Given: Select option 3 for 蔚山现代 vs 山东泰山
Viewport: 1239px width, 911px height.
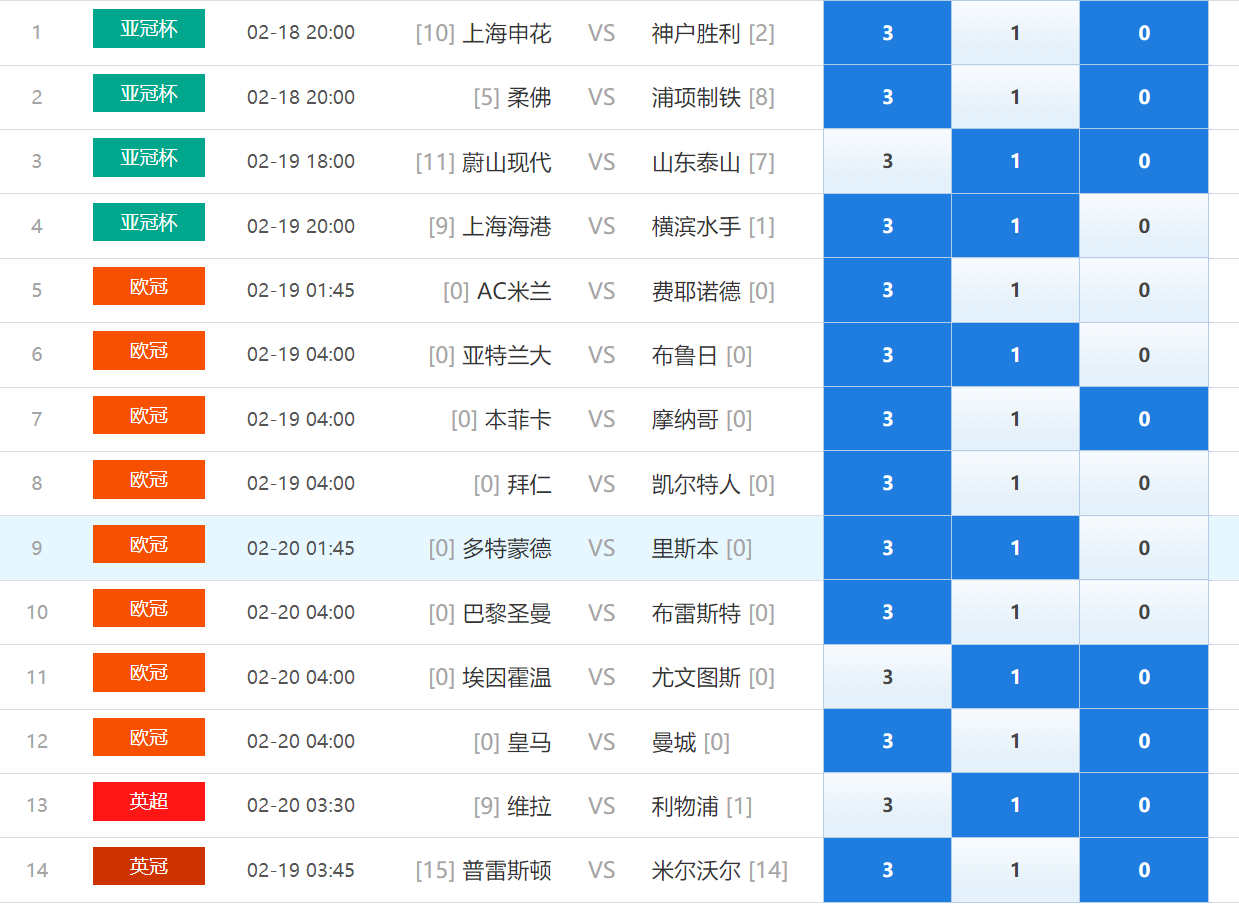Looking at the screenshot, I should point(887,161).
